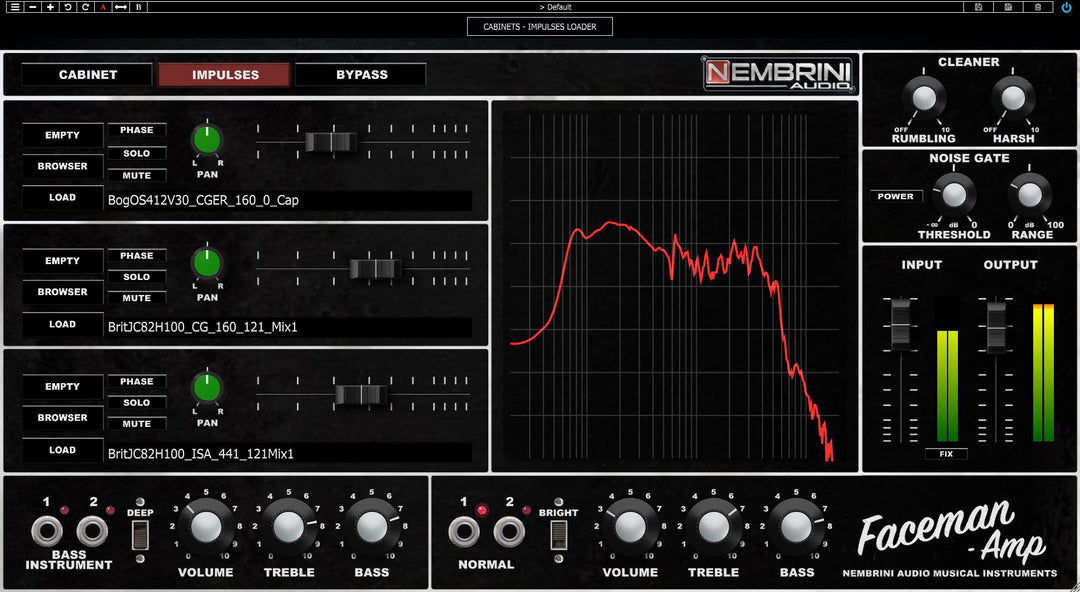Click the BogOS412V30_CGER_160_0_Cap file name field
Screen dimensions: 1080x592
pos(289,201)
